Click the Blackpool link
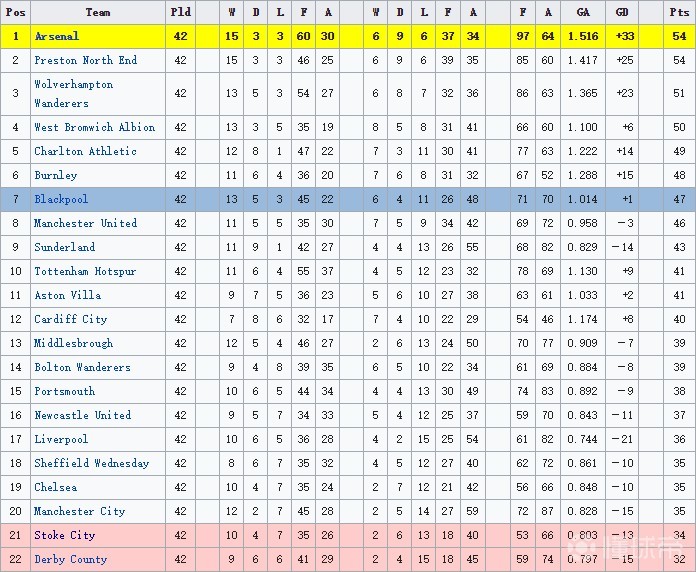The width and height of the screenshot is (696, 572). pyautogui.click(x=61, y=200)
